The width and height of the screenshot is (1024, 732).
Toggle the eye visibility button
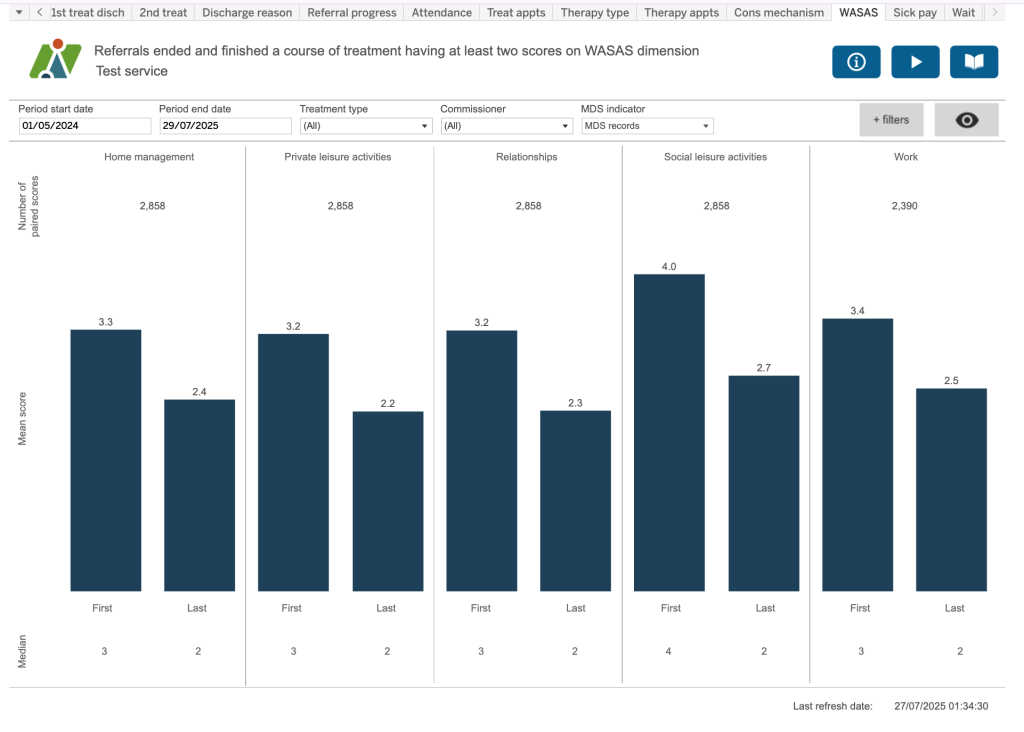click(966, 120)
